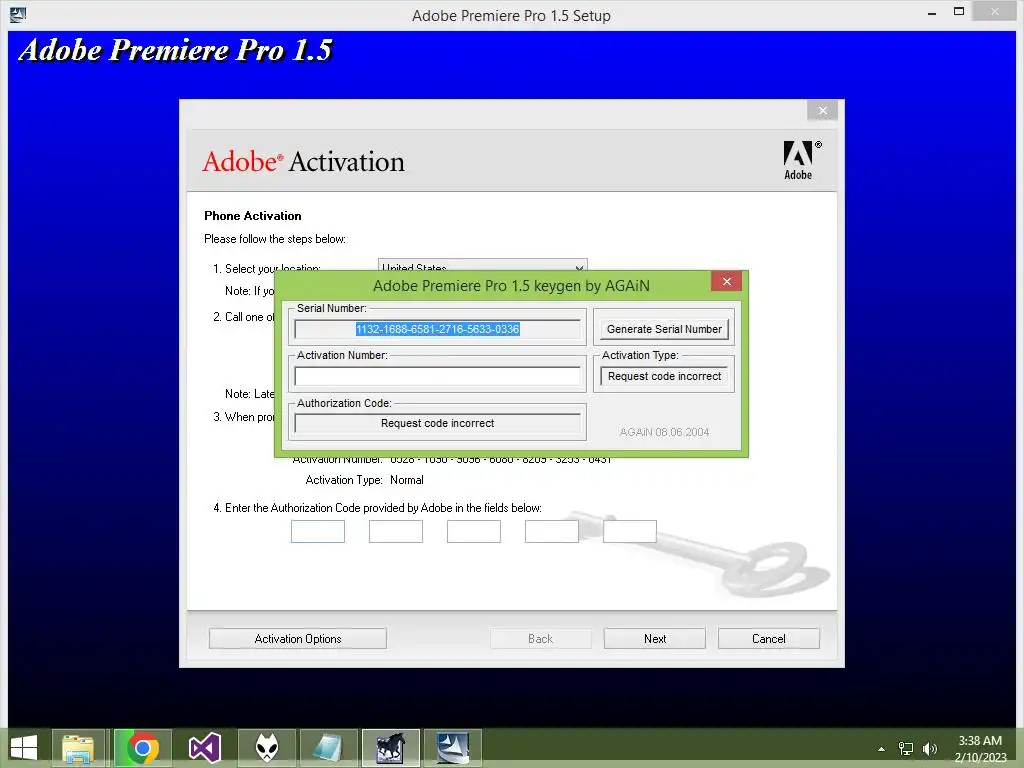Focus the fifth Authorization Code box
This screenshot has height=768, width=1024.
630,532
